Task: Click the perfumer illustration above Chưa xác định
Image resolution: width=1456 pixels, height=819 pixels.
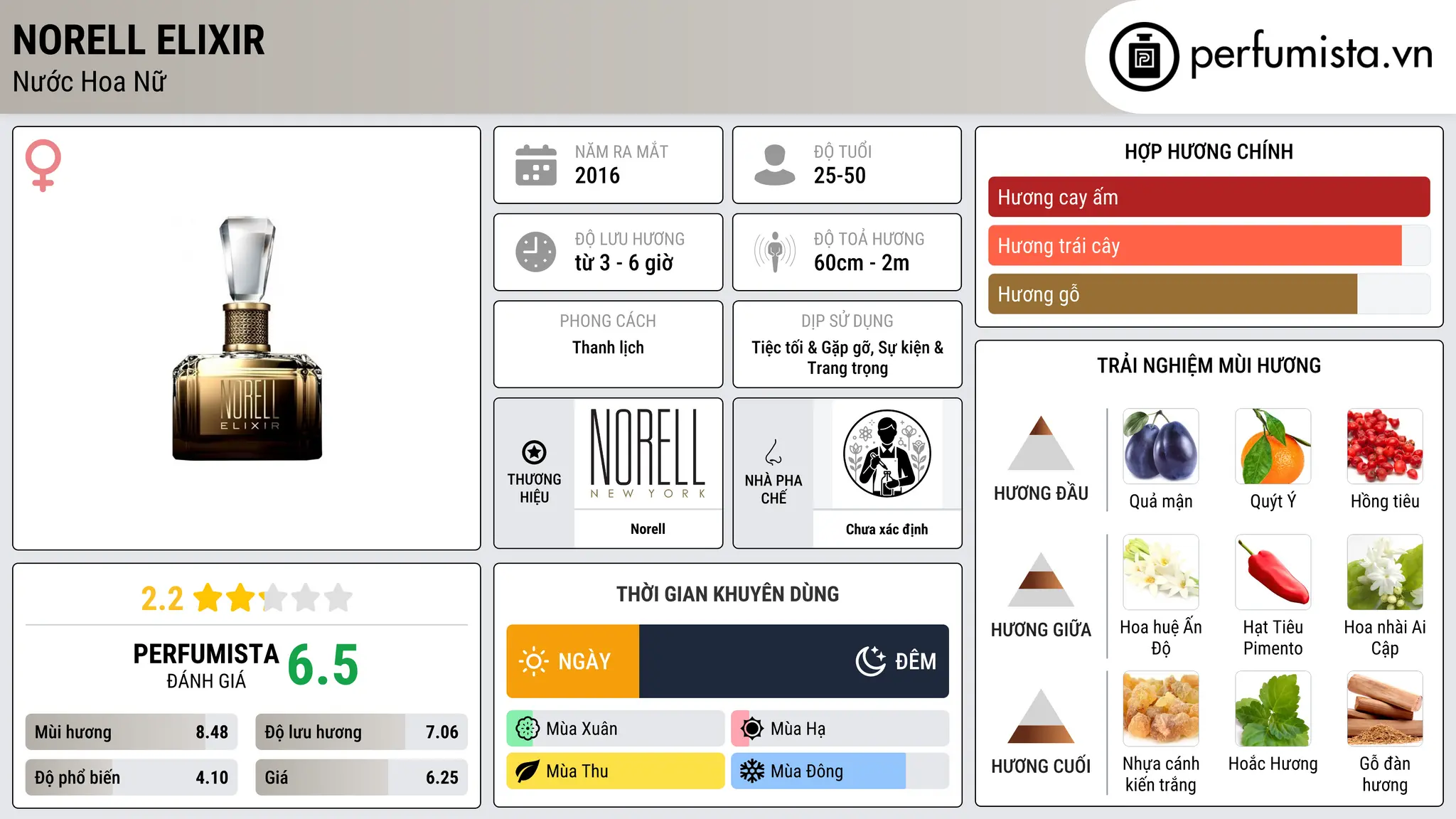Action: (x=887, y=454)
